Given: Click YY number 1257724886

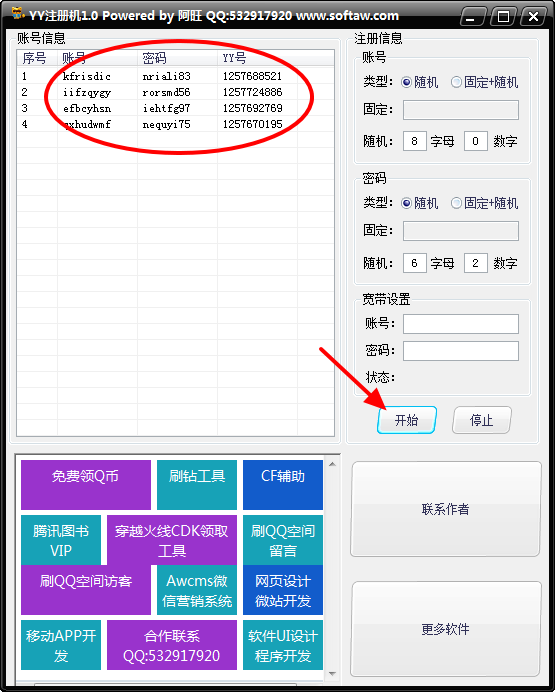Looking at the screenshot, I should point(252,92).
